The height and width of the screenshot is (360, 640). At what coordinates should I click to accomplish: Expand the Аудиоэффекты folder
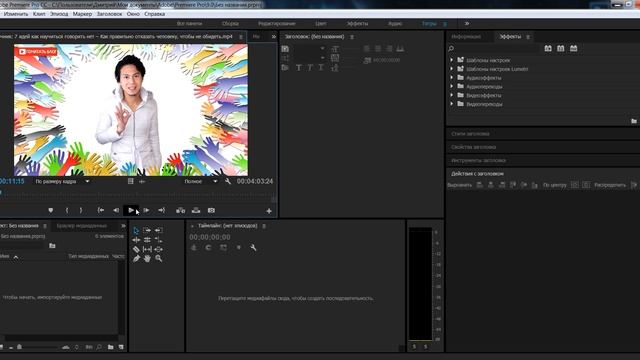point(451,78)
